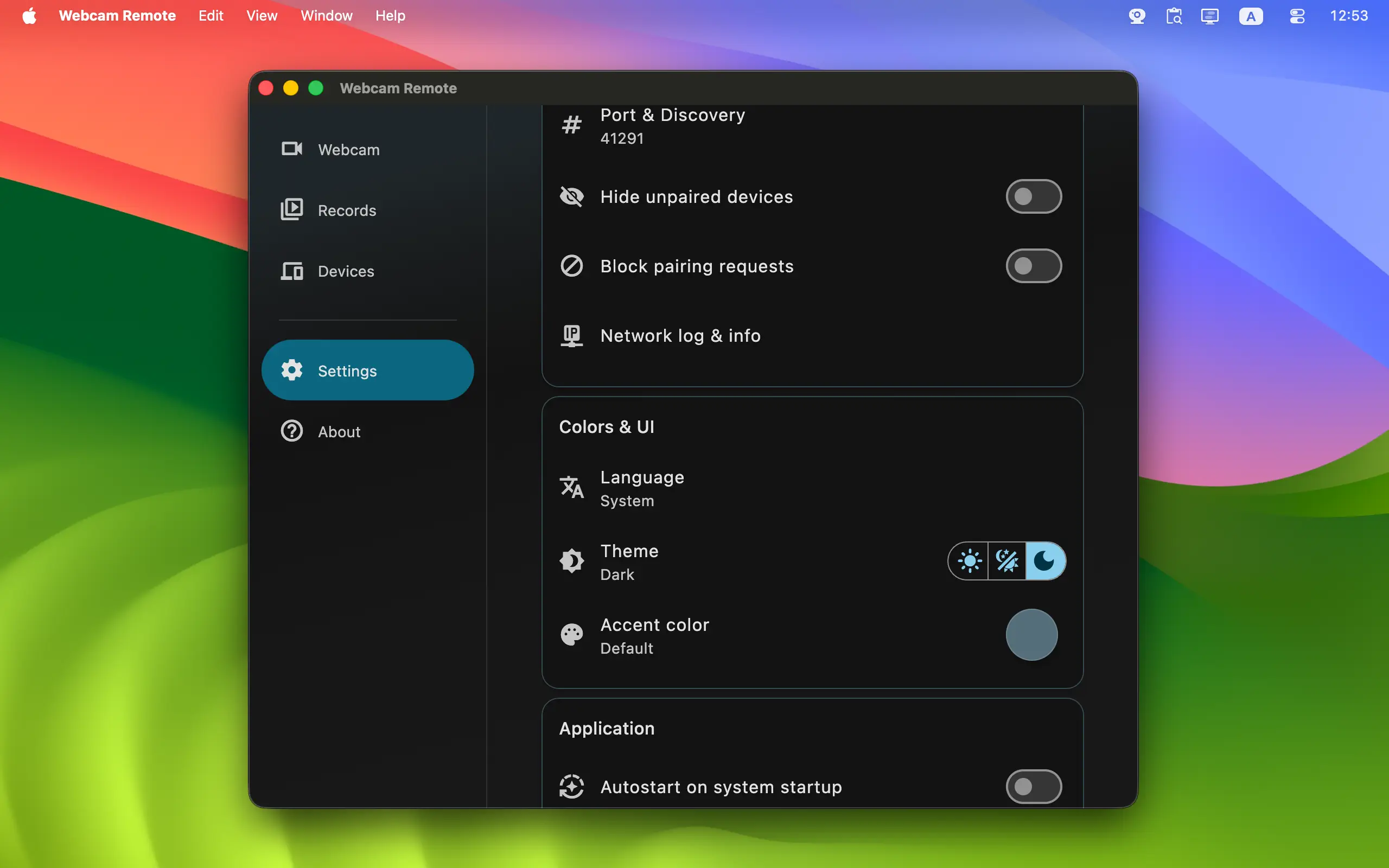The width and height of the screenshot is (1389, 868).
Task: Click the camera icon beside Webcam
Action: click(291, 149)
